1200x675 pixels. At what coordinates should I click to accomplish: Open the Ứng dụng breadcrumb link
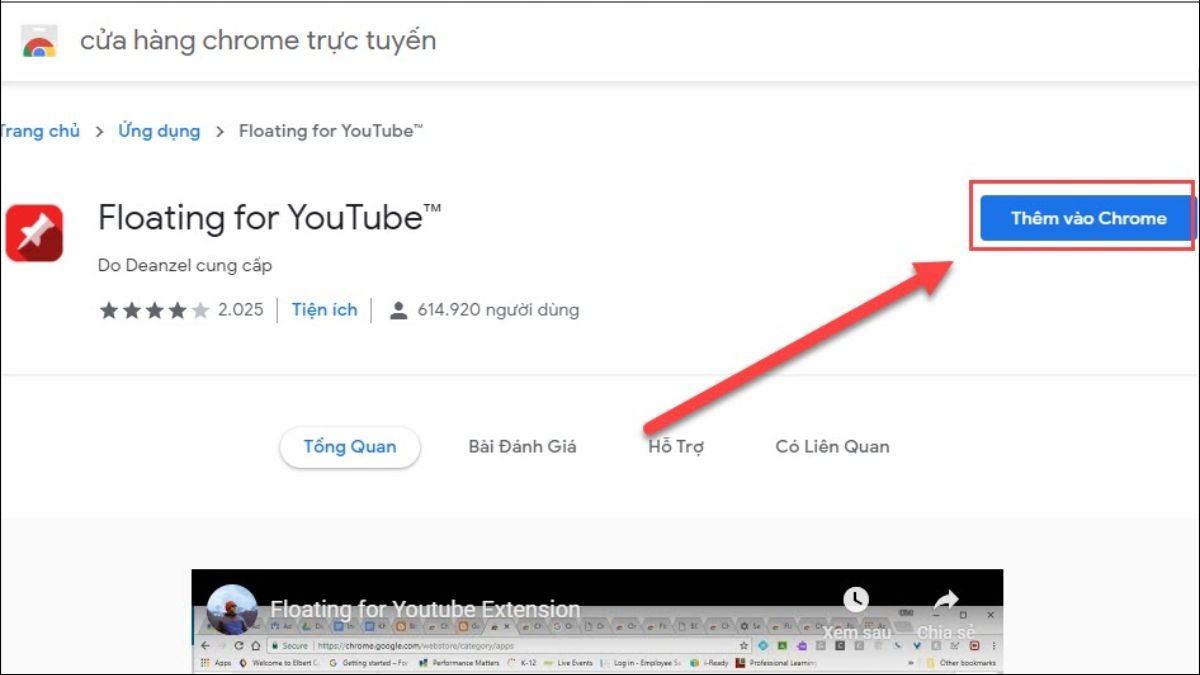[159, 131]
